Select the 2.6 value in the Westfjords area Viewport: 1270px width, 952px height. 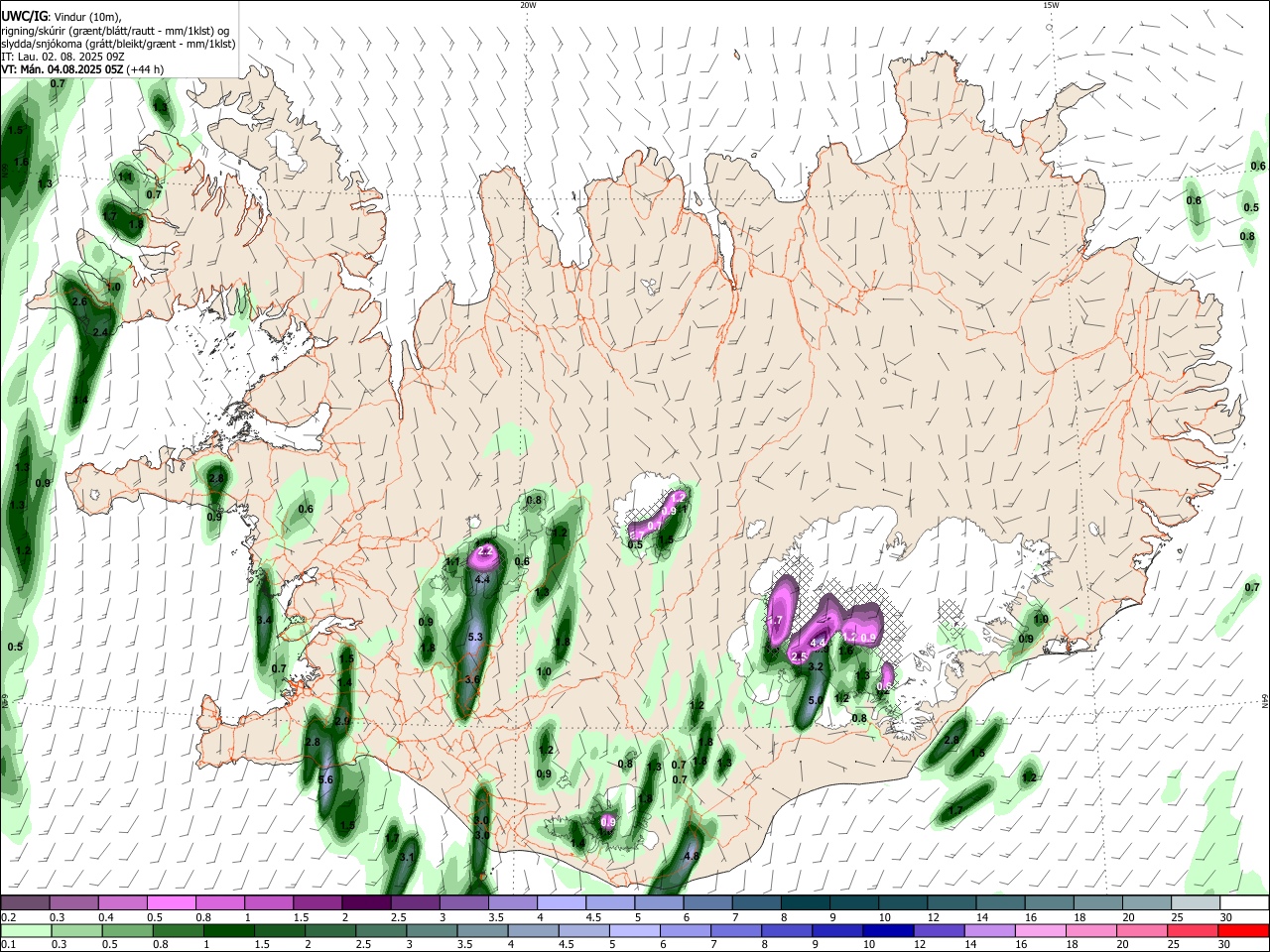(x=80, y=301)
